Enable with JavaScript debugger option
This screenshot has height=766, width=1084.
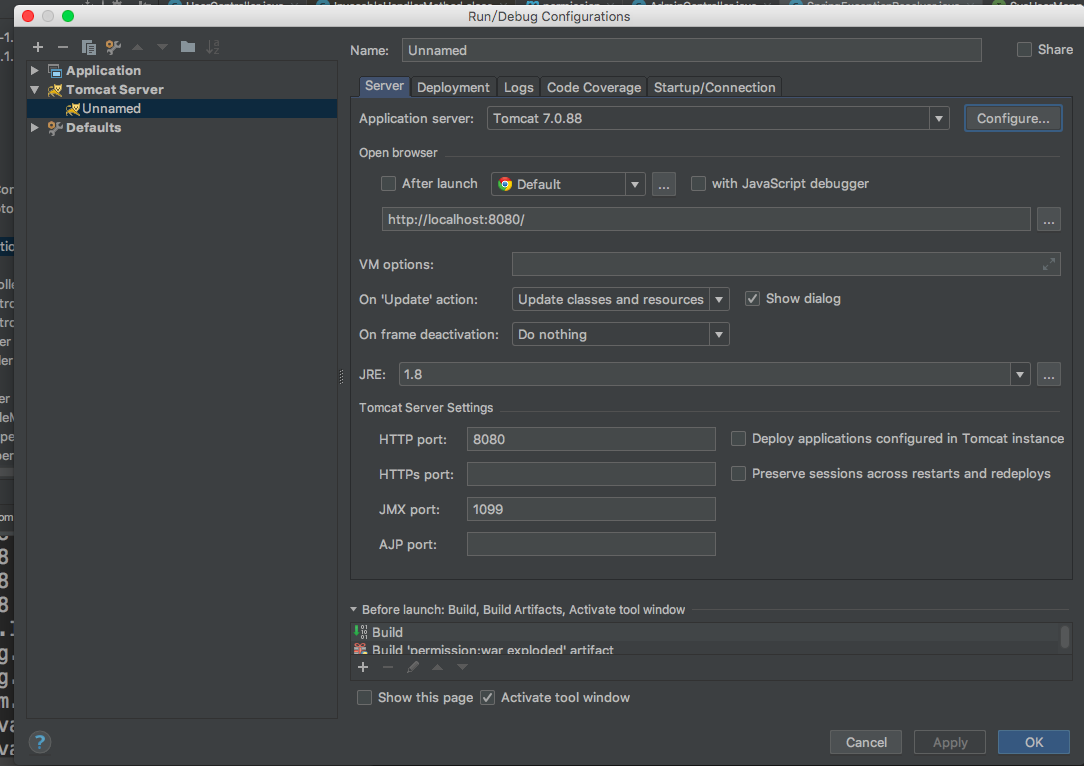point(698,184)
